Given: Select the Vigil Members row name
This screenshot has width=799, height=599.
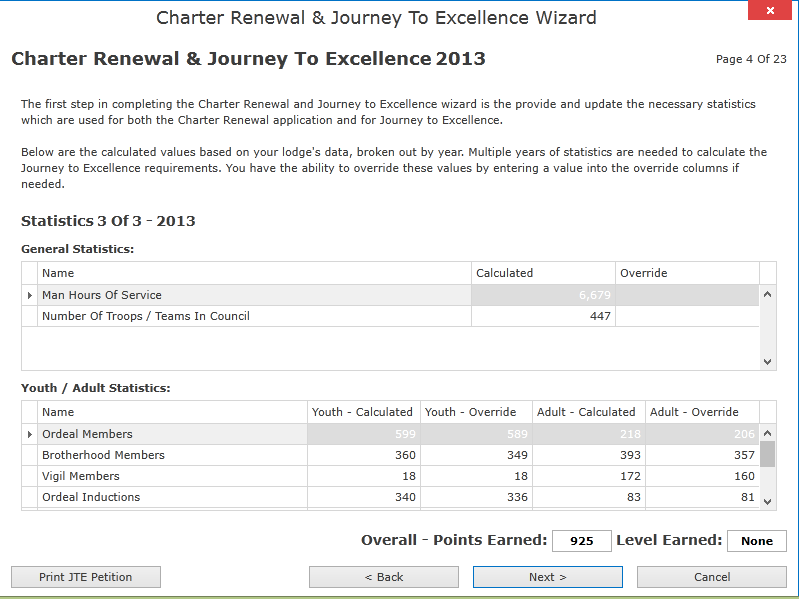Looking at the screenshot, I should (x=172, y=476).
